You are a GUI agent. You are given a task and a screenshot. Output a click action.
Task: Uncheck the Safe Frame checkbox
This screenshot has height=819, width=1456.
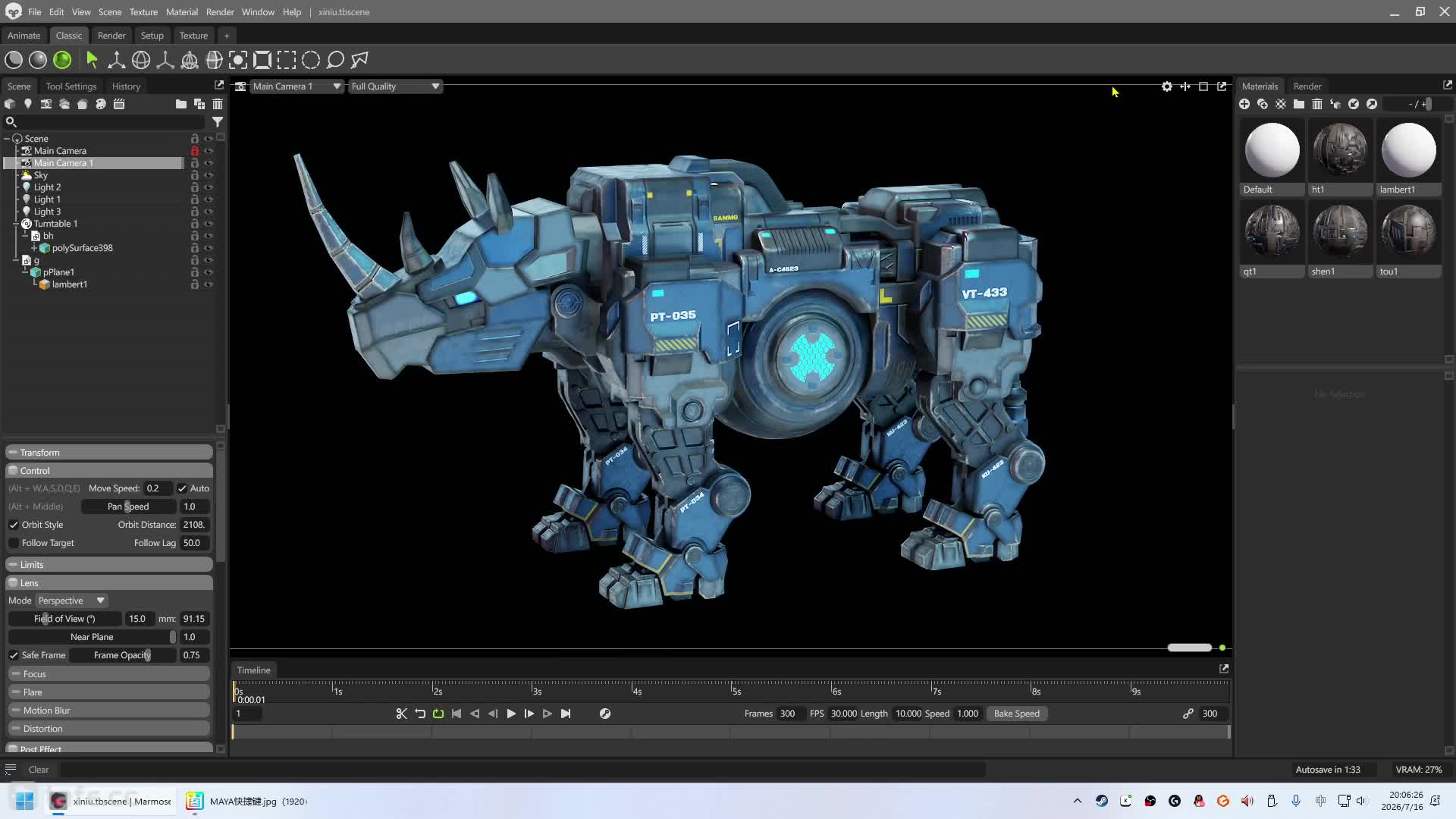tap(14, 655)
